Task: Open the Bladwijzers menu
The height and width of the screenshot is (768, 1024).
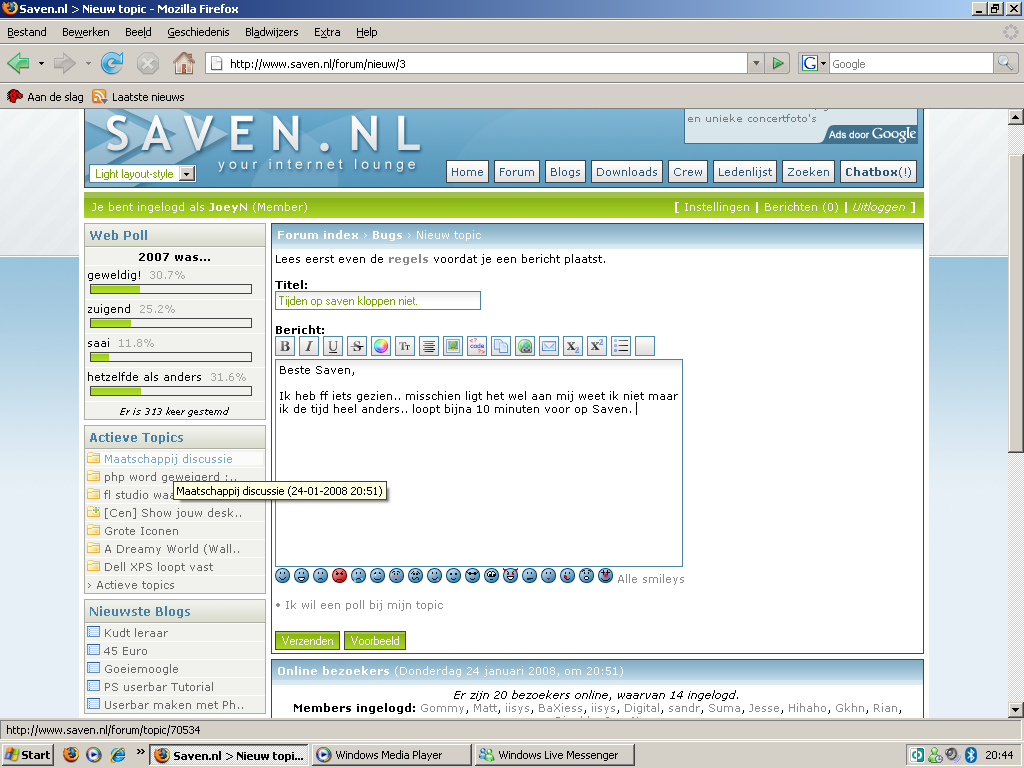Action: pos(271,32)
